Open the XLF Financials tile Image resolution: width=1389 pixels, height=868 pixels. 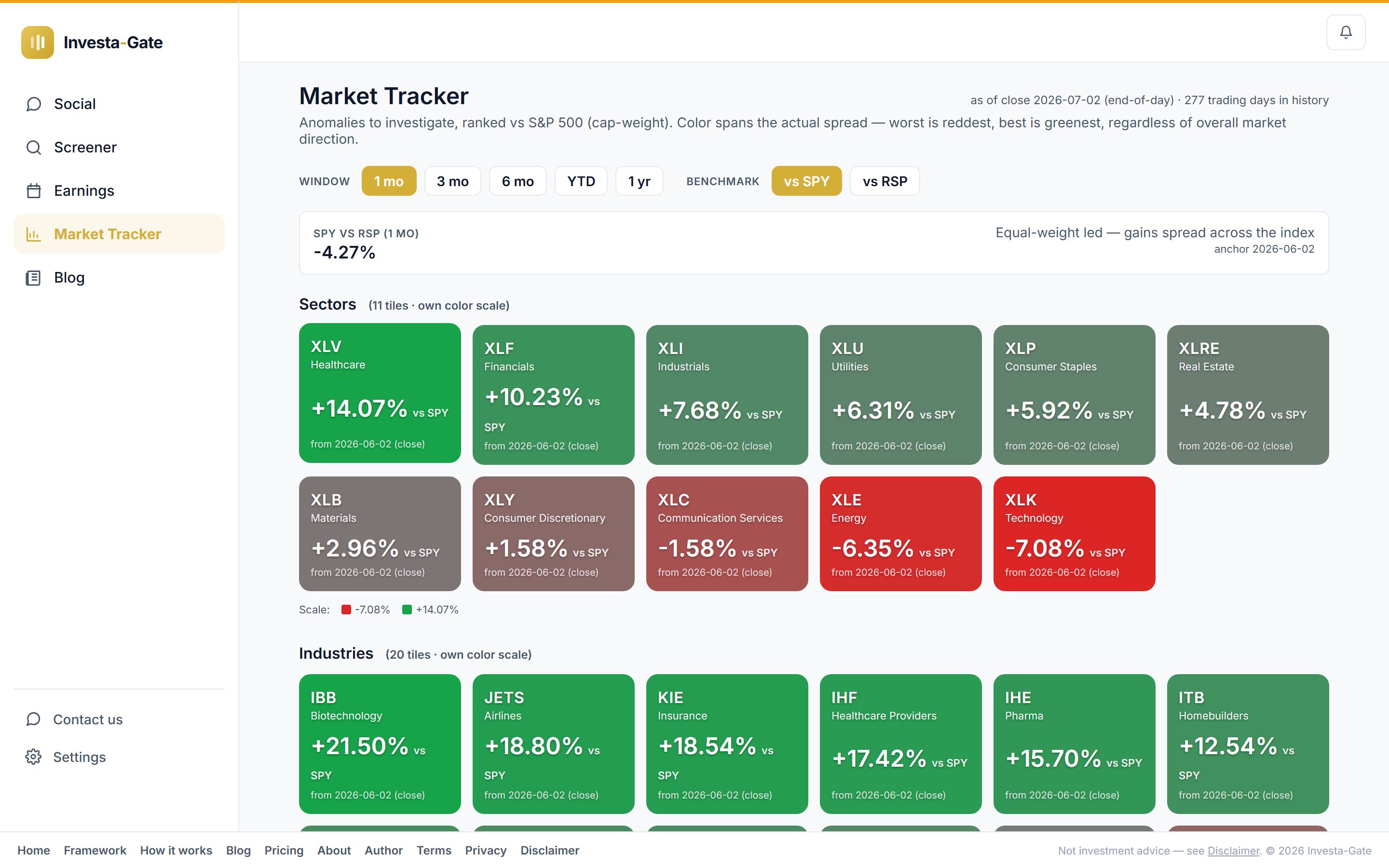click(553, 395)
